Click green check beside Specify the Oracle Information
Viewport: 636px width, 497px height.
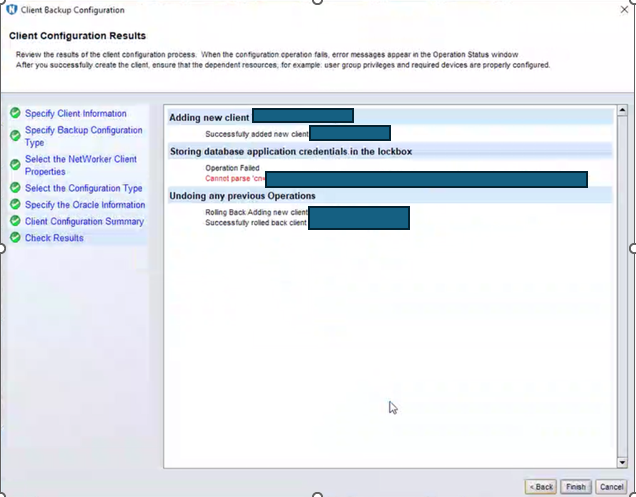(x=15, y=204)
